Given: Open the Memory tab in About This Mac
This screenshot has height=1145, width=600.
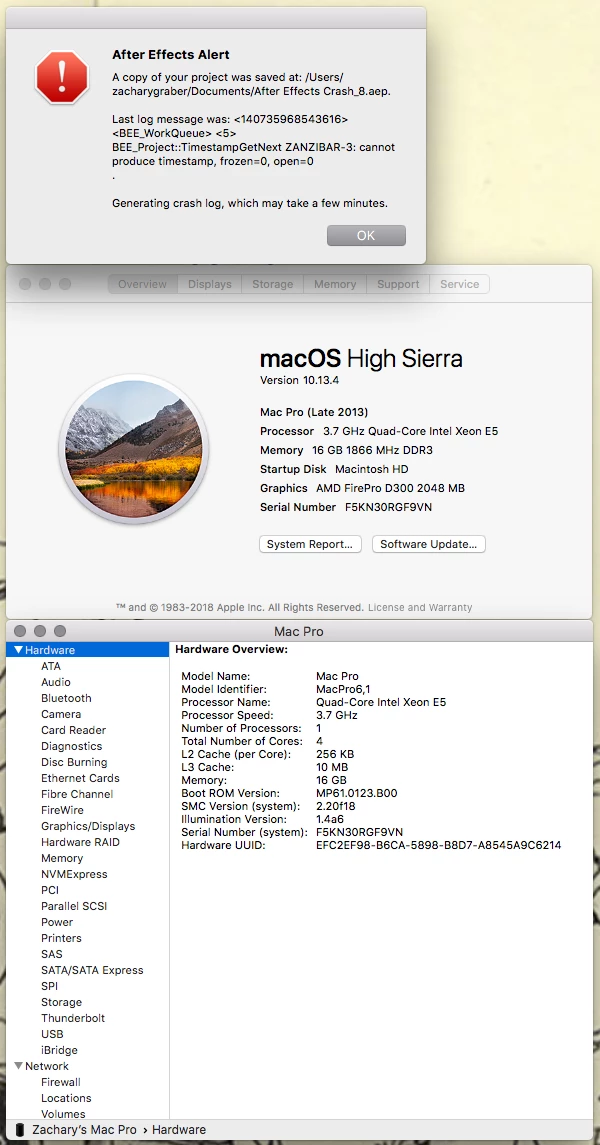Looking at the screenshot, I should coord(335,284).
